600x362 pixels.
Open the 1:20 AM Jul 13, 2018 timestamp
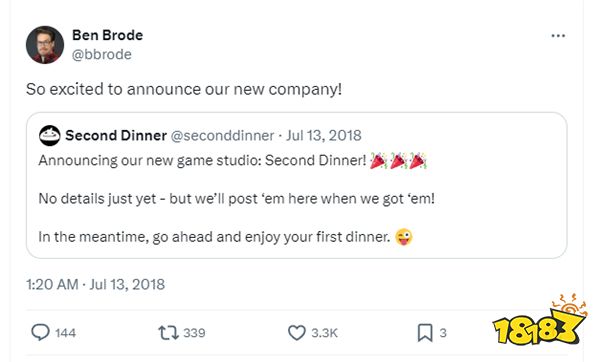pyautogui.click(x=96, y=284)
